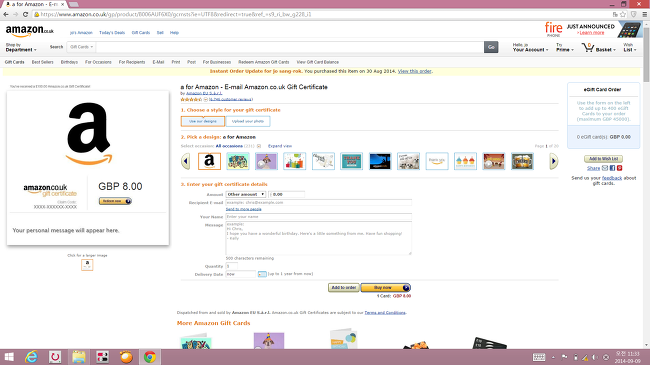Open the feedback link about gift cards
The width and height of the screenshot is (650, 365).
coord(612,178)
